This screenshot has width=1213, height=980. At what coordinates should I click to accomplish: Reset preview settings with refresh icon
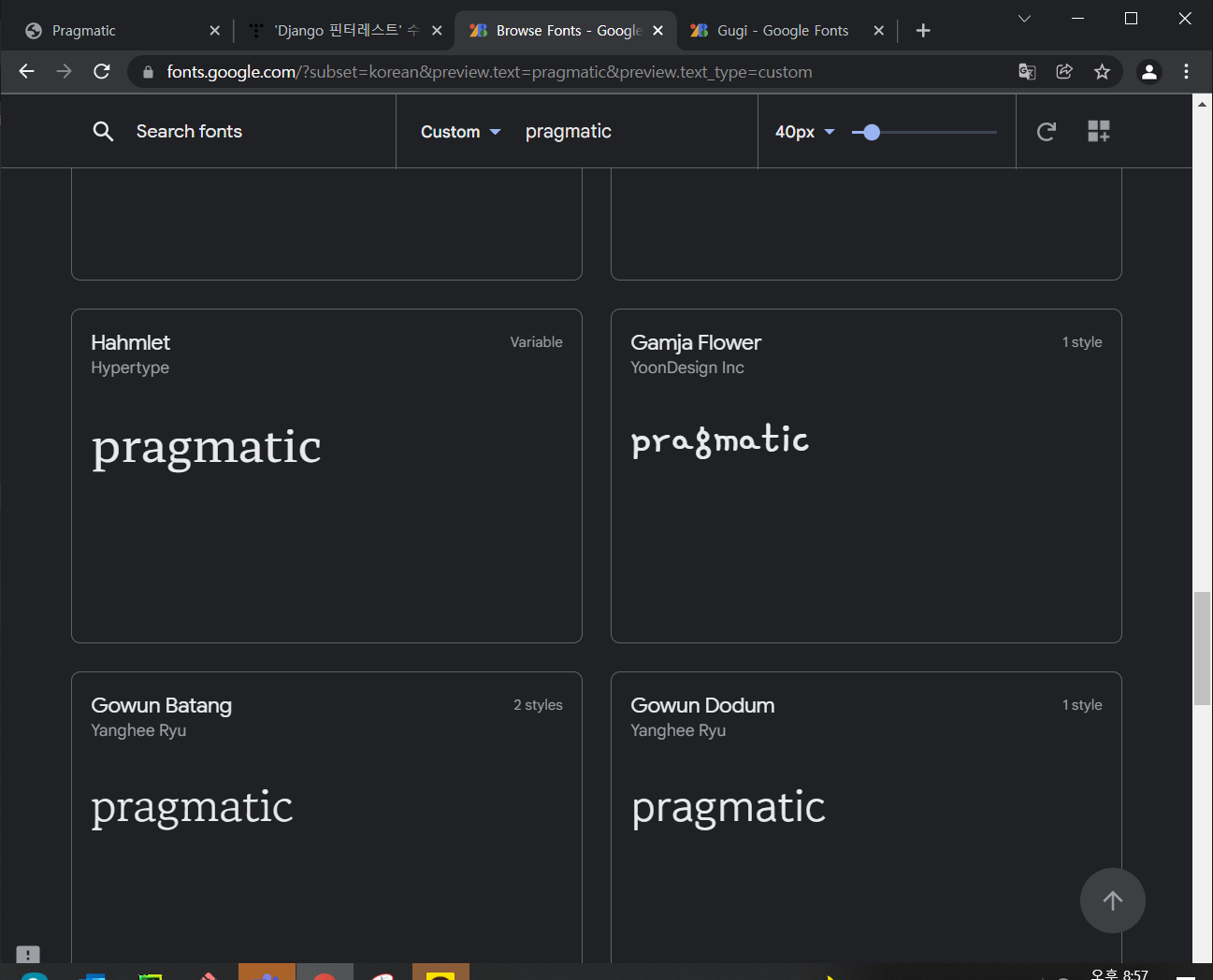(x=1047, y=132)
